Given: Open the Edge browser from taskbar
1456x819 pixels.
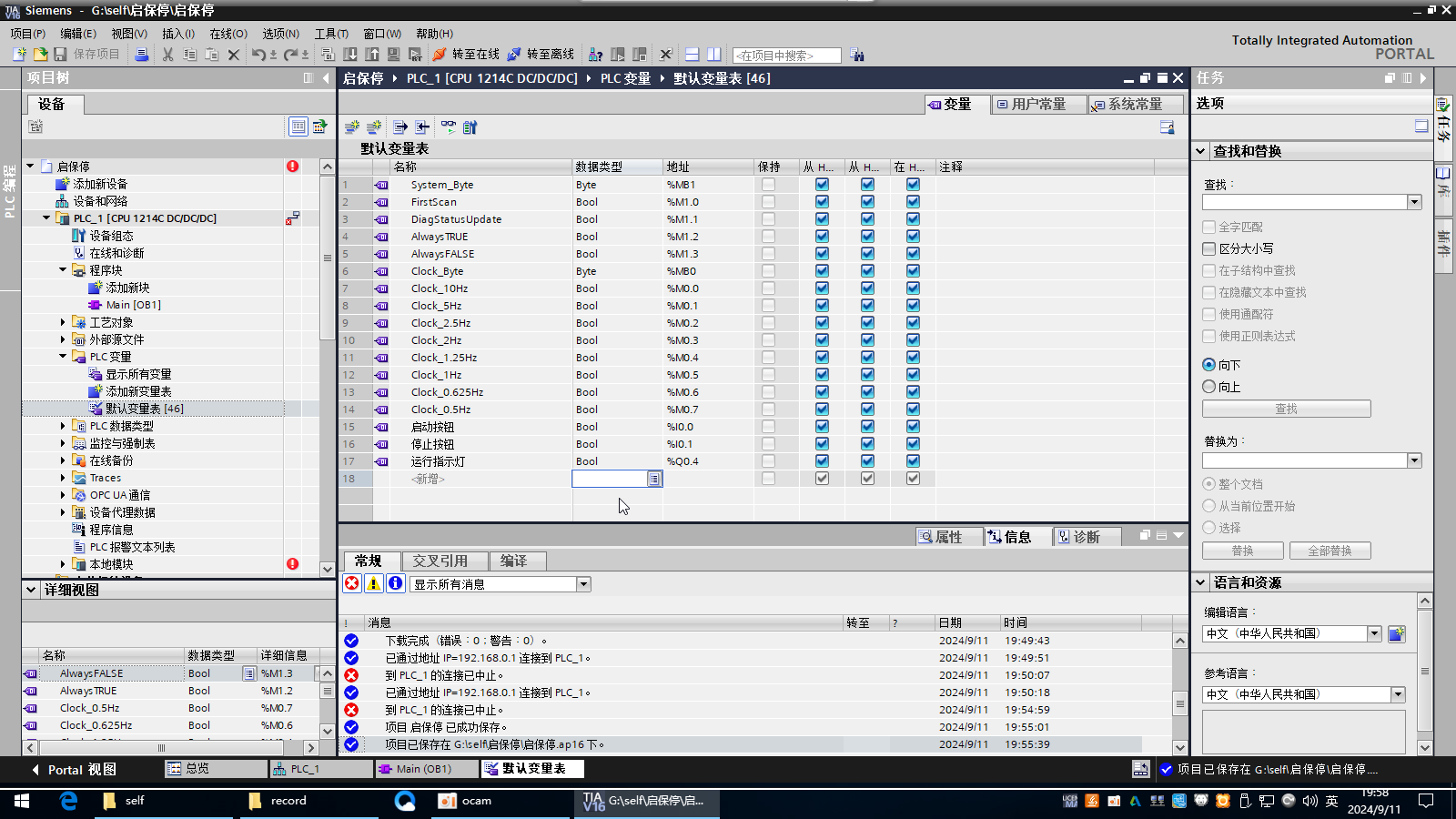Looking at the screenshot, I should [x=68, y=801].
